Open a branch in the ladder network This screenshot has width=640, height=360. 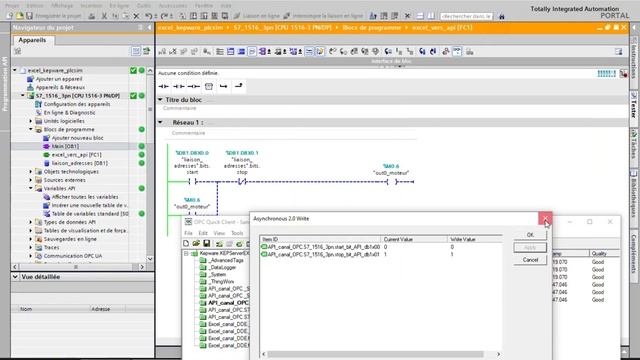point(224,86)
